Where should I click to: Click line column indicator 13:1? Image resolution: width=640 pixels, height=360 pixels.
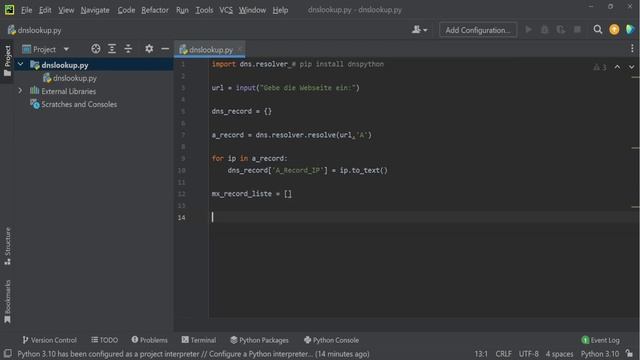[481, 354]
